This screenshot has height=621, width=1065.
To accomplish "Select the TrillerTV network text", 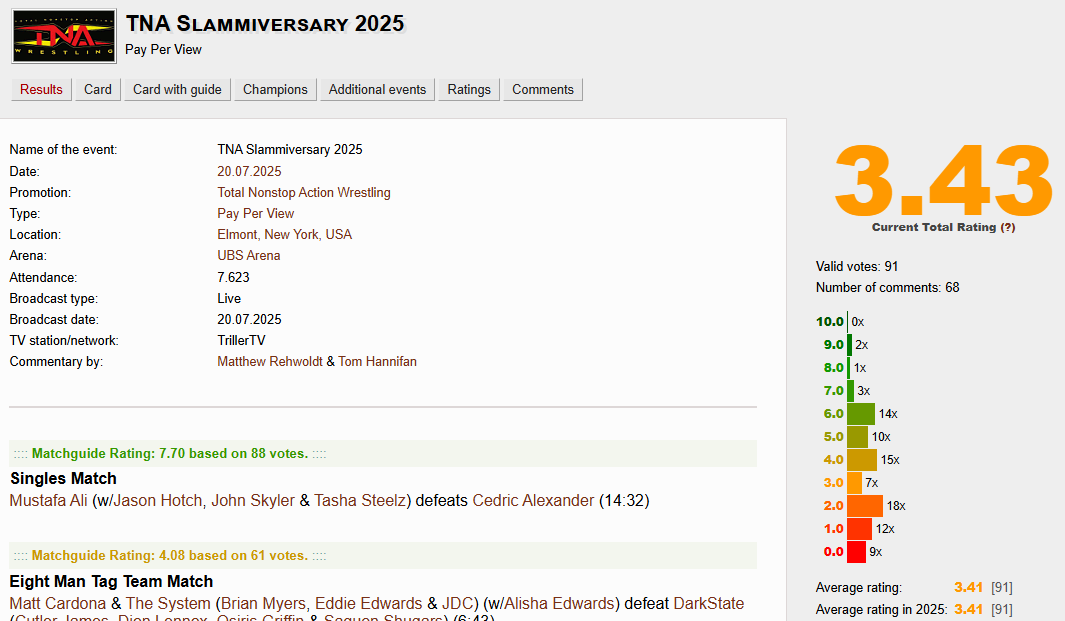I will point(241,340).
